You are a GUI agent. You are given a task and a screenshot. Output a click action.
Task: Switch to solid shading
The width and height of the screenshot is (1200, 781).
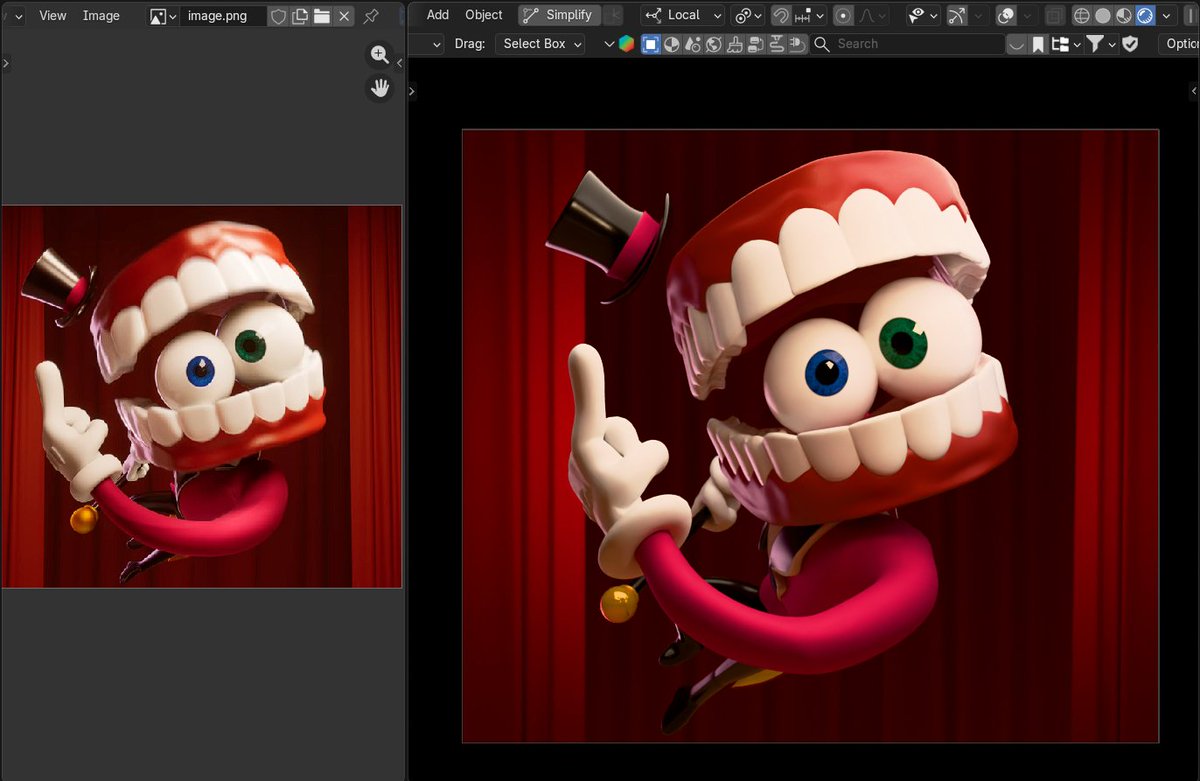1102,15
